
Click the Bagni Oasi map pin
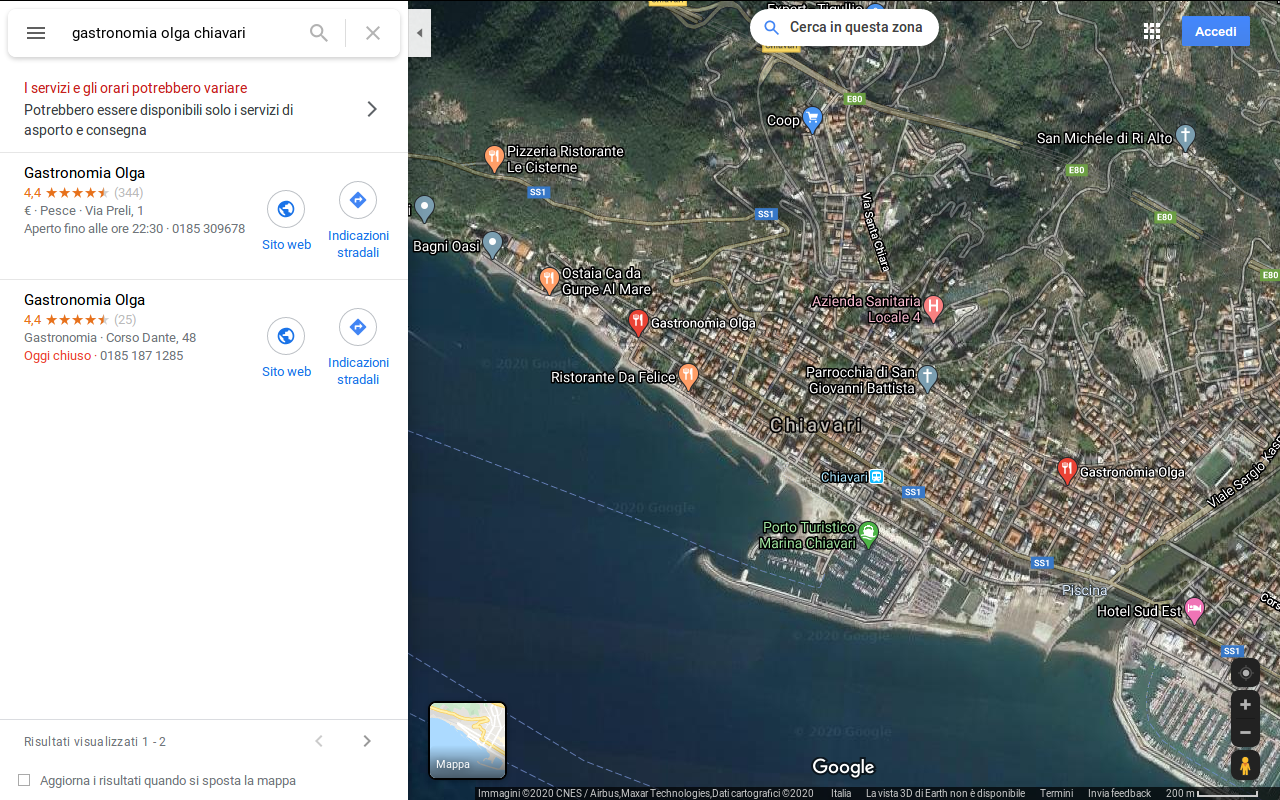click(x=492, y=245)
